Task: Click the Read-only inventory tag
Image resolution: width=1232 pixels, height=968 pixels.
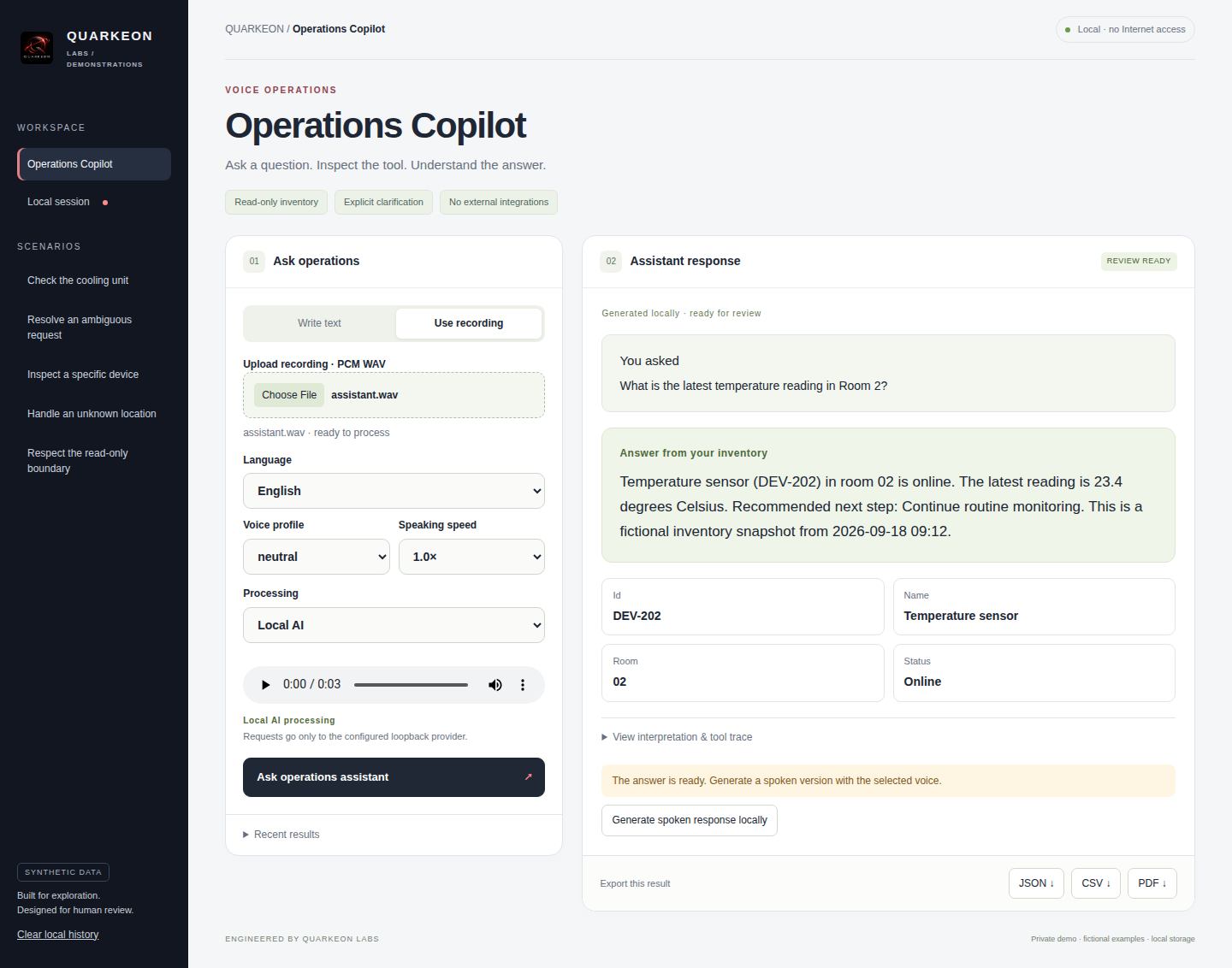Action: pyautogui.click(x=276, y=203)
